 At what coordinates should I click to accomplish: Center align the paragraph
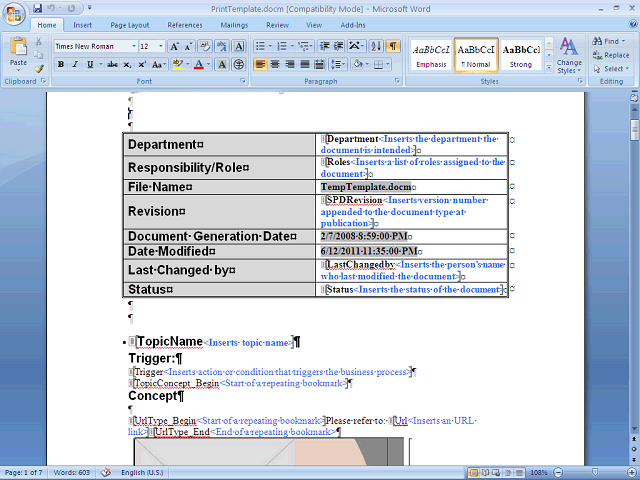click(x=275, y=64)
